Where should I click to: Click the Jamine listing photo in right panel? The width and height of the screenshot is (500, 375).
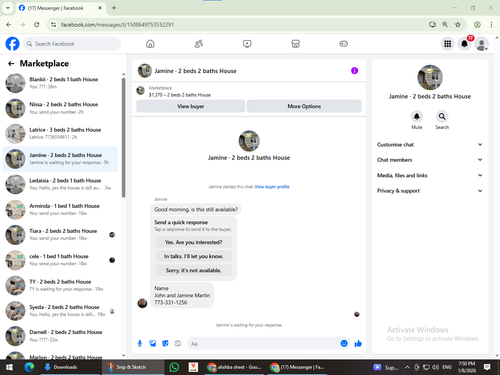click(430, 77)
